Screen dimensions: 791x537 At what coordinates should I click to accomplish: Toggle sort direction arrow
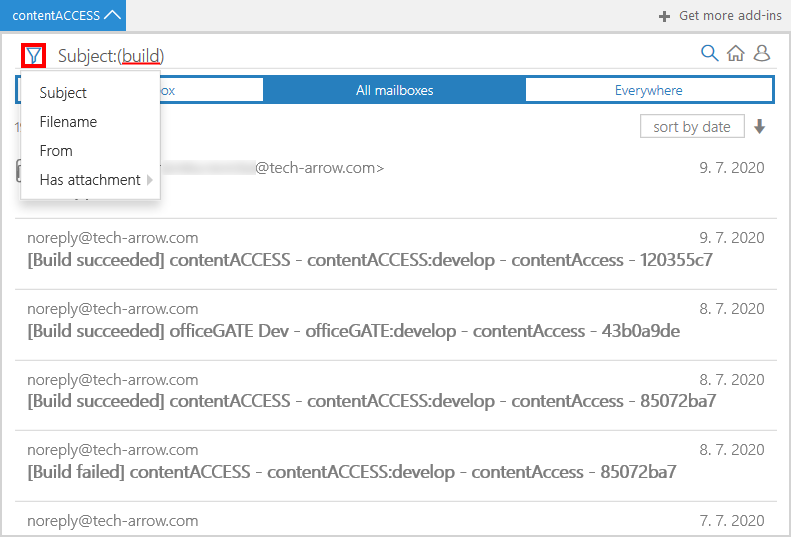tap(759, 127)
